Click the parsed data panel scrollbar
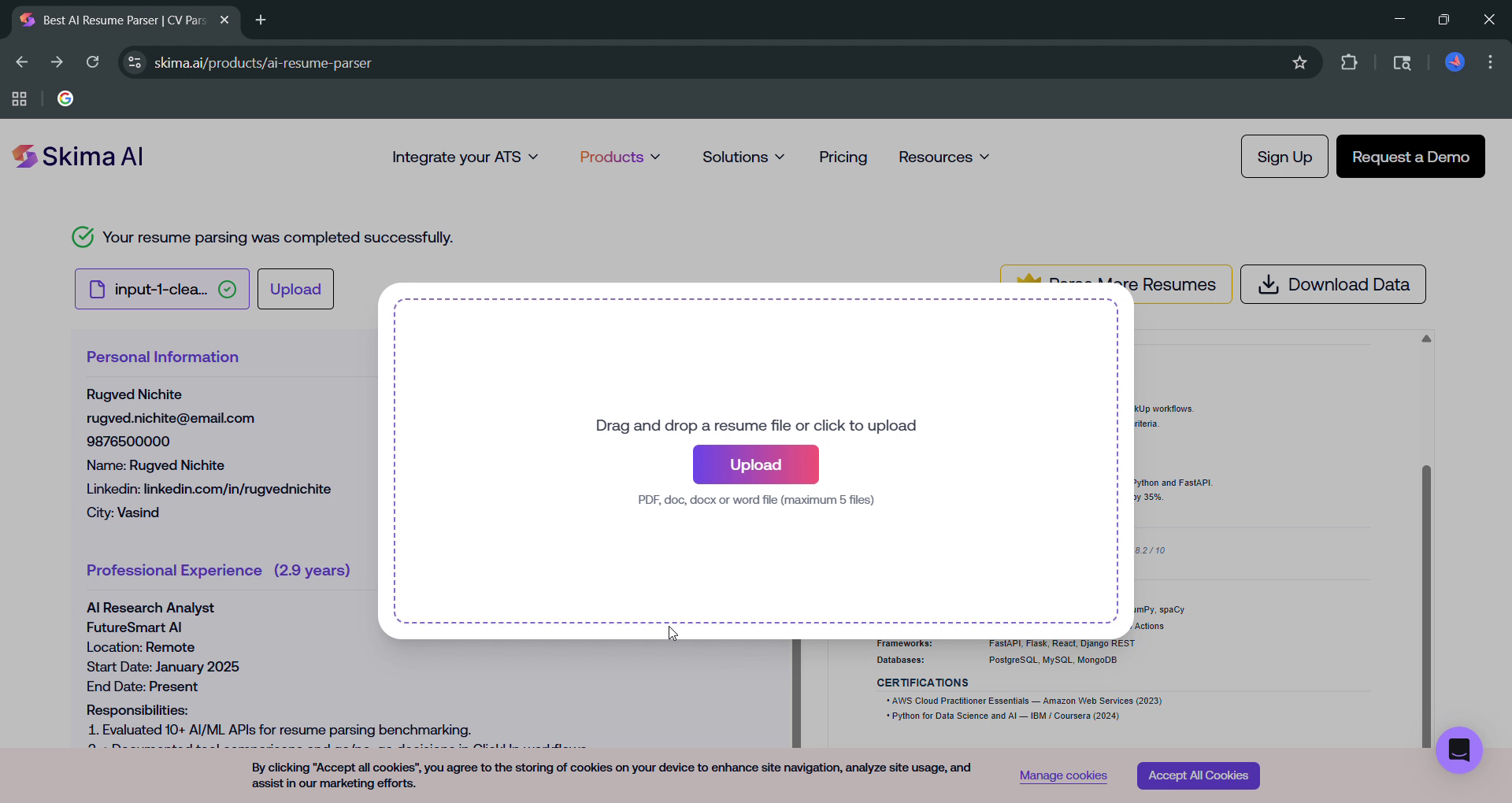Screen dimensions: 1512x803 pos(796,693)
